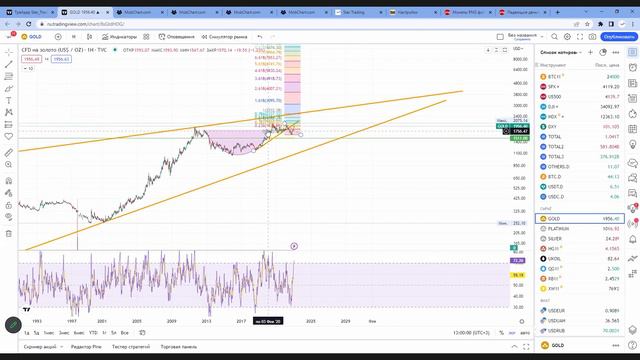
Task: Open the Индикаторы indicators dialog
Action: click(x=119, y=37)
